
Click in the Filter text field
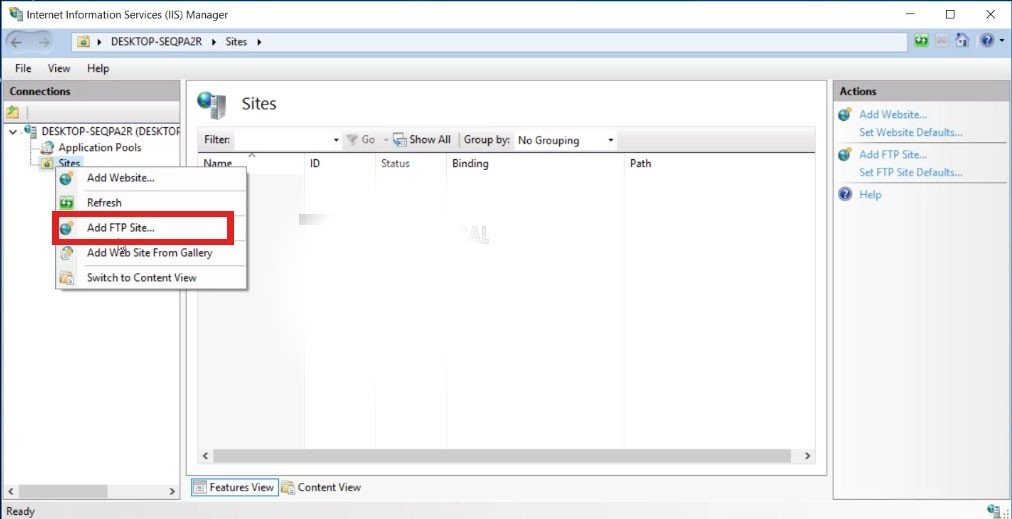[x=283, y=140]
